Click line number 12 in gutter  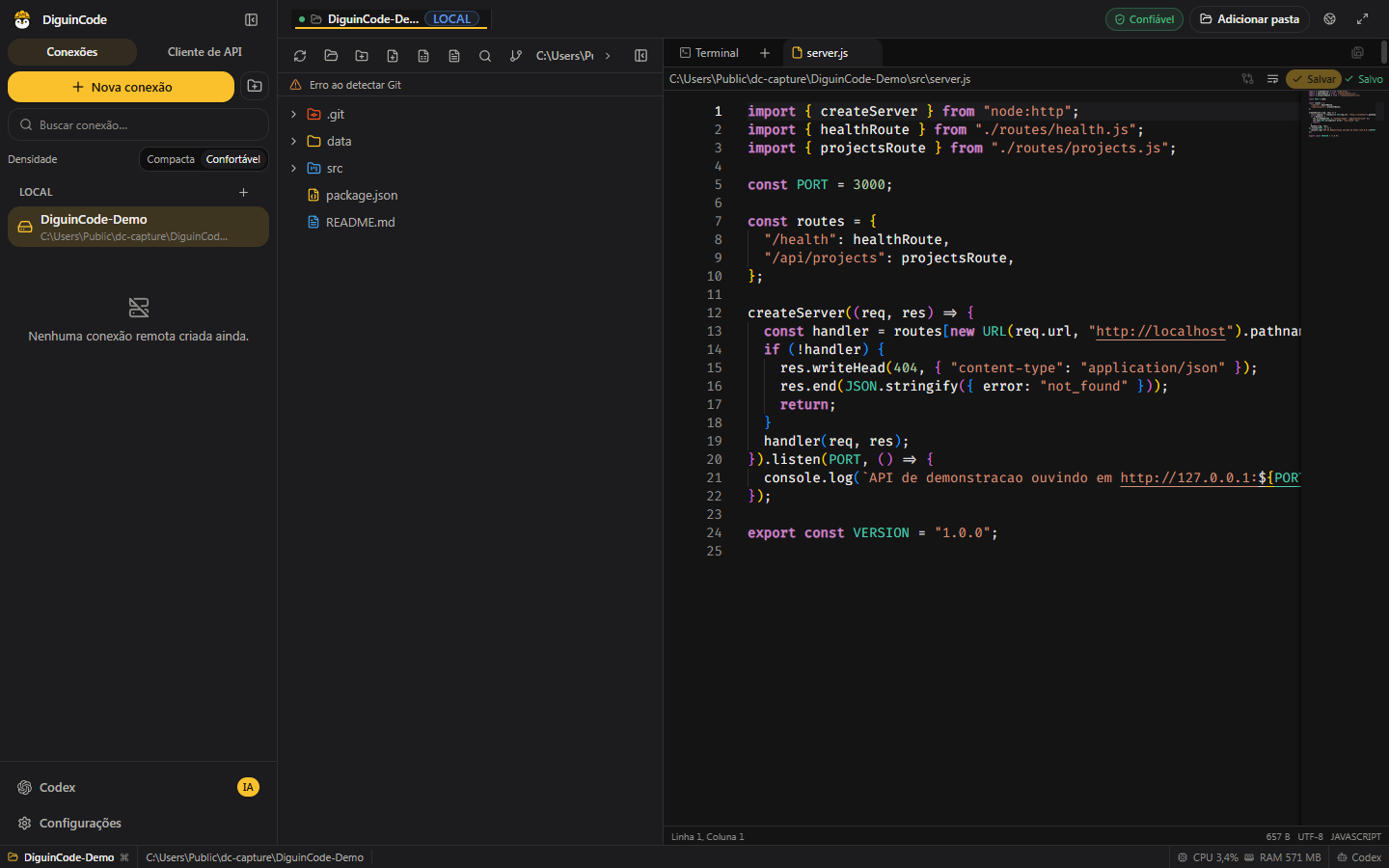(714, 312)
